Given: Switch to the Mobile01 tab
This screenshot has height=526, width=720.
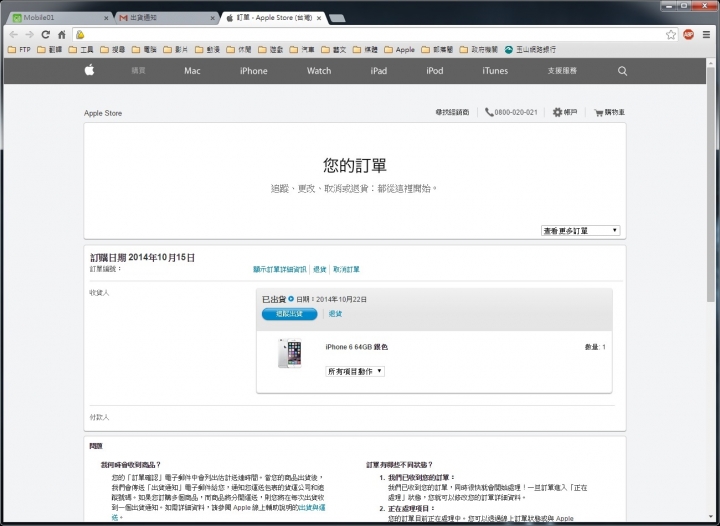Looking at the screenshot, I should [59, 18].
